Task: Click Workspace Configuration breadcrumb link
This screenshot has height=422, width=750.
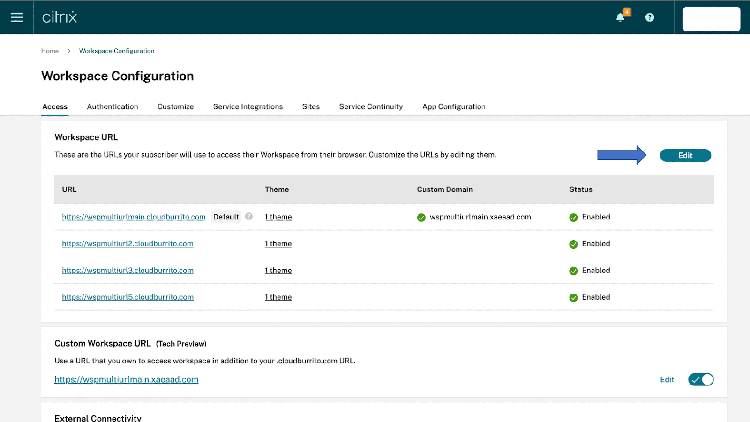Action: pos(117,51)
